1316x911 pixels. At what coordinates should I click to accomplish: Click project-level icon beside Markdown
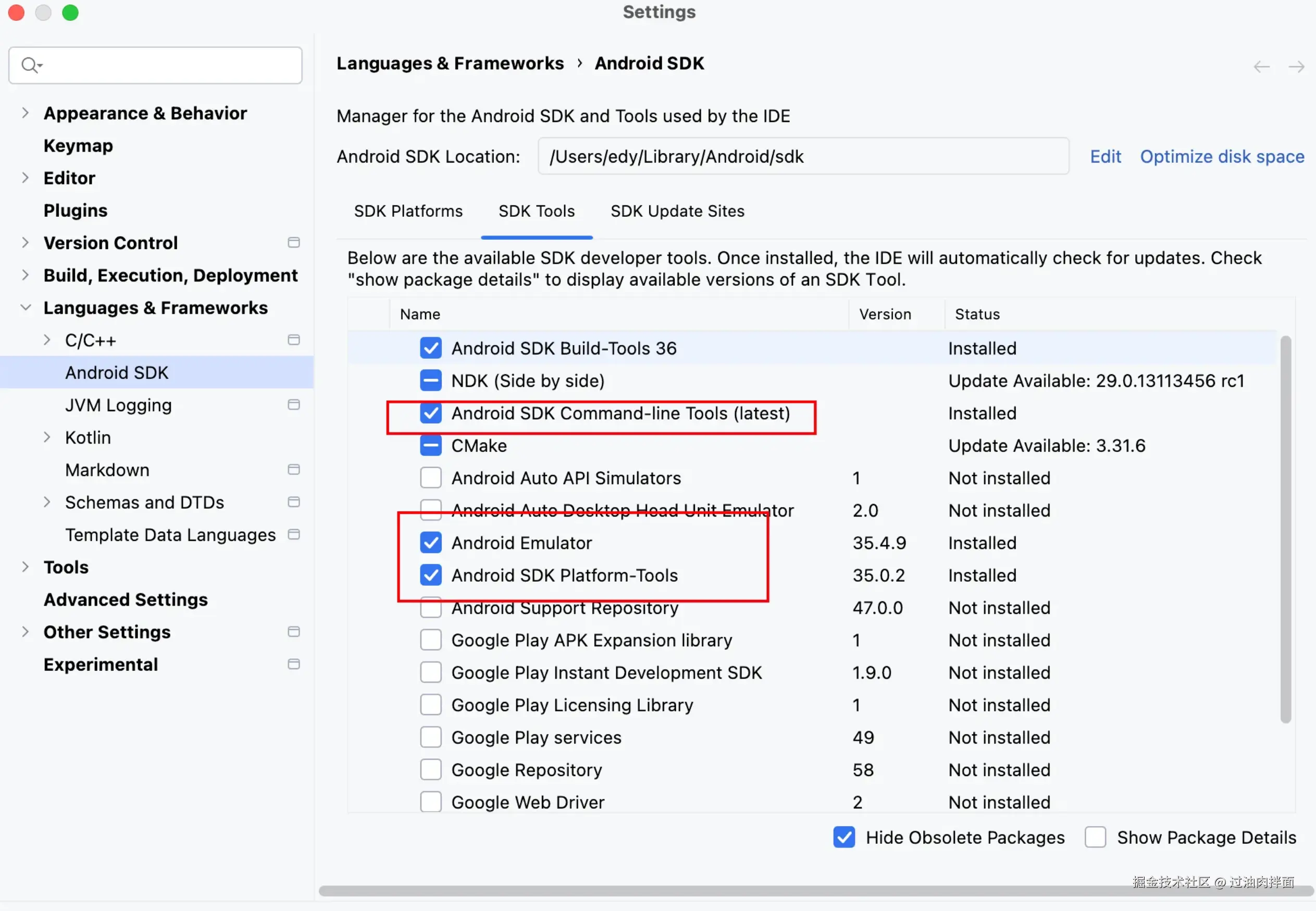click(x=294, y=469)
